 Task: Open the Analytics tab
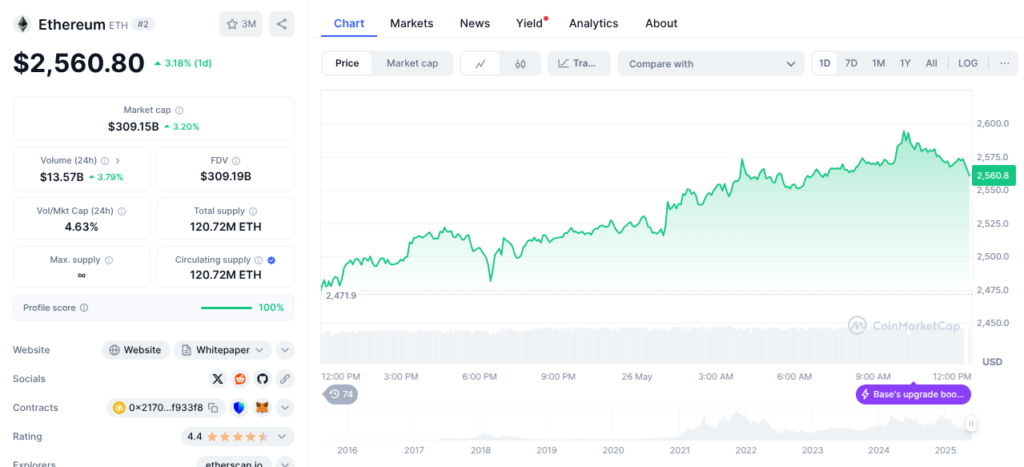tap(594, 24)
